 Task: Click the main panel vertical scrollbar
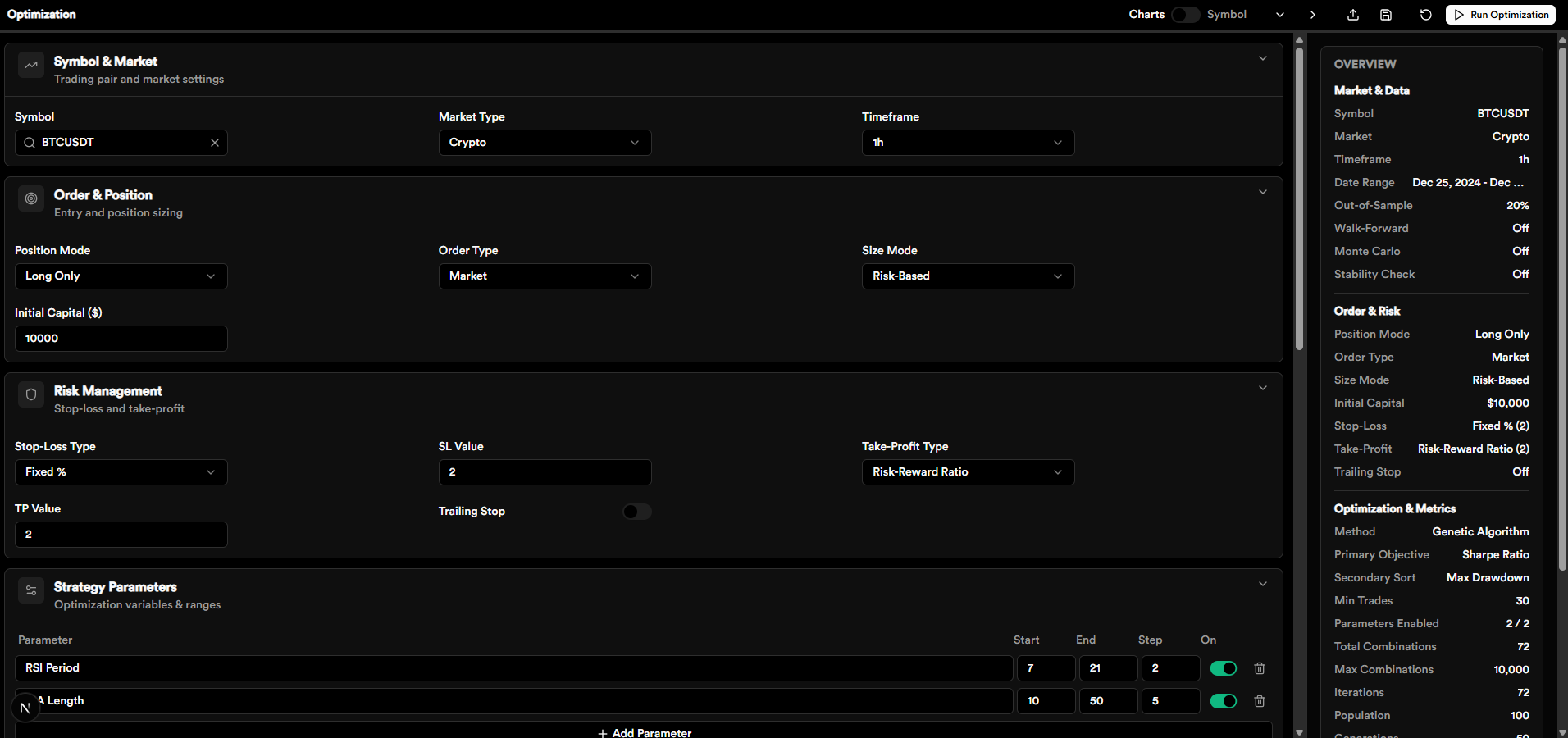(1299, 197)
